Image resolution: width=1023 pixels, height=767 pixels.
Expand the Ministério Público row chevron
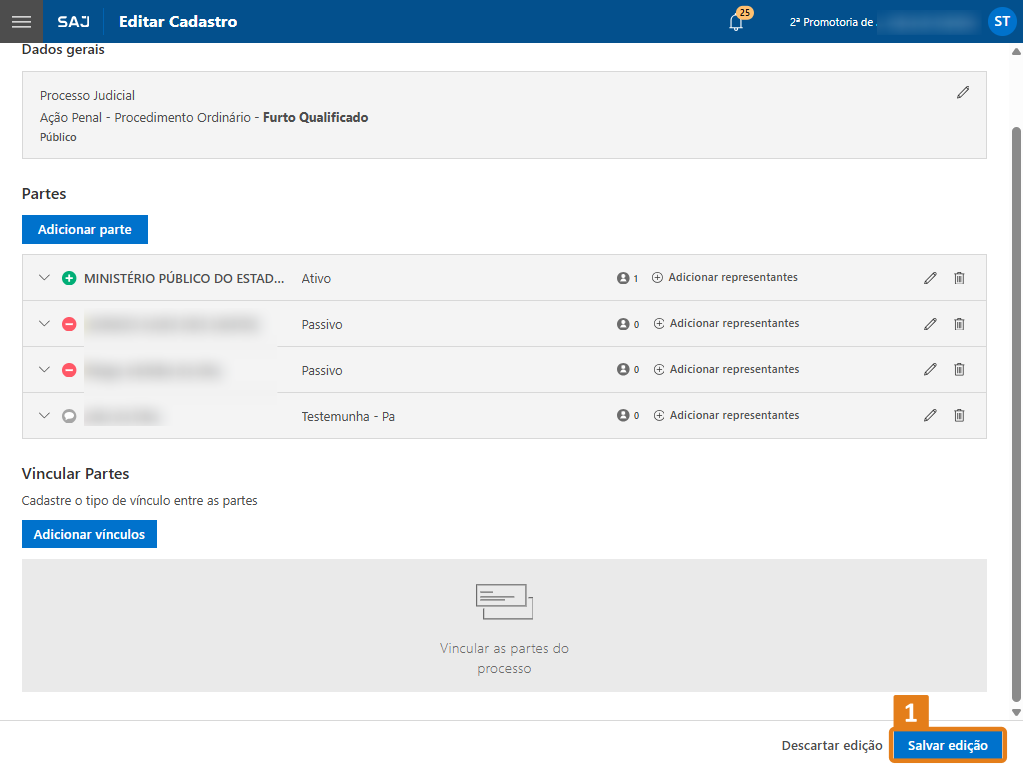tap(44, 278)
